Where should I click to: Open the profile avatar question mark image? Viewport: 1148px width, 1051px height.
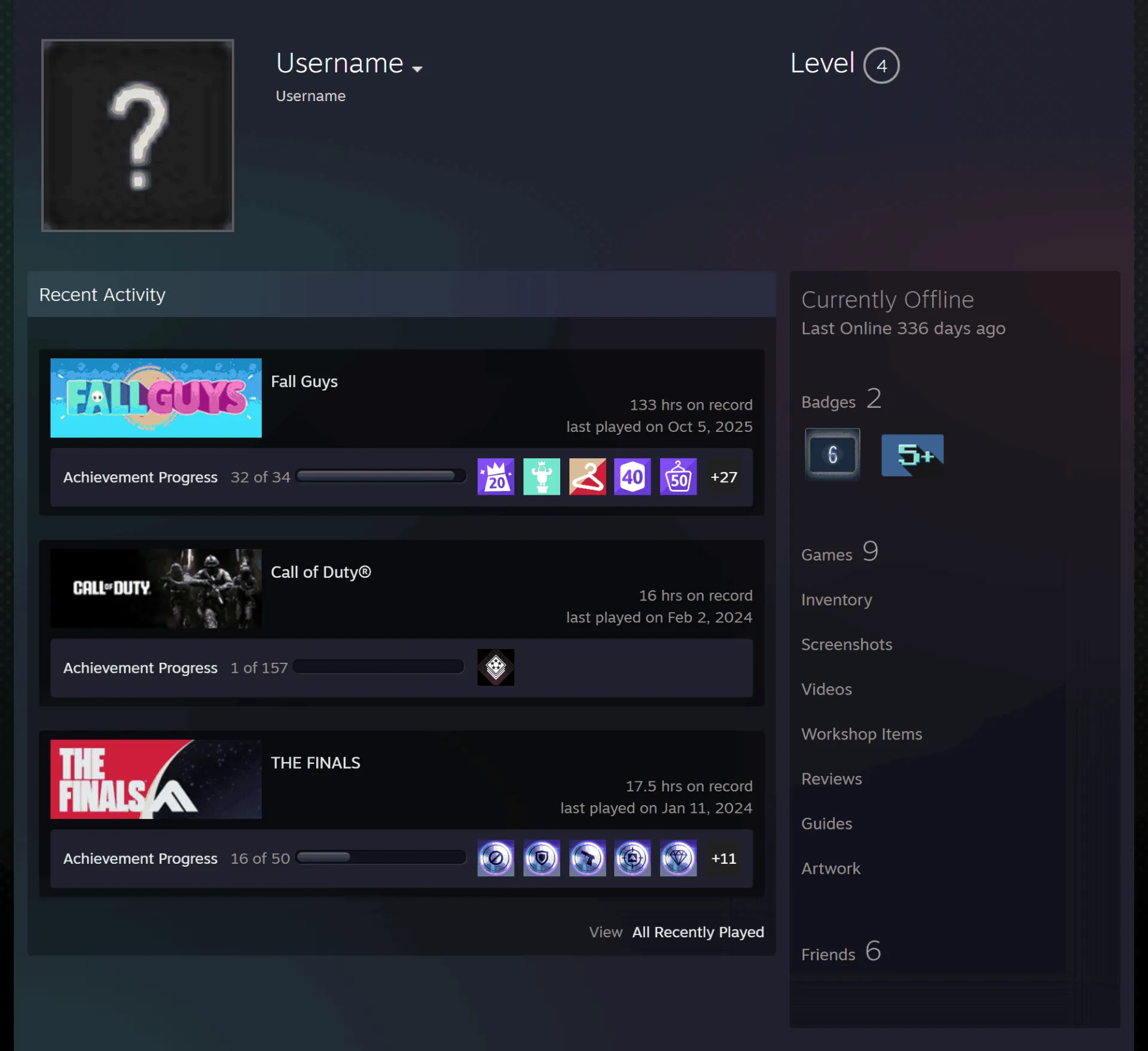(x=138, y=135)
